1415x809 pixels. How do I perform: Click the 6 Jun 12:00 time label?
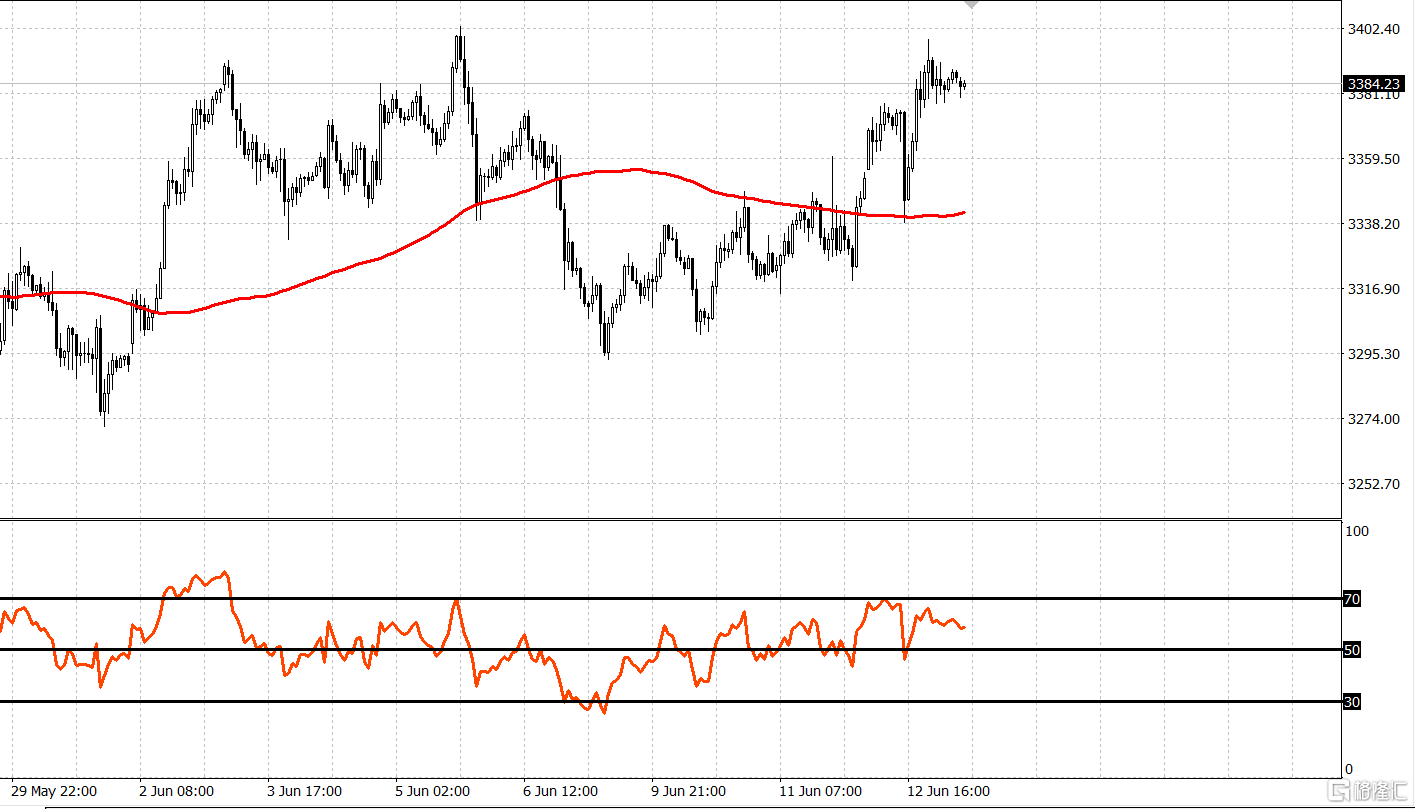click(560, 791)
